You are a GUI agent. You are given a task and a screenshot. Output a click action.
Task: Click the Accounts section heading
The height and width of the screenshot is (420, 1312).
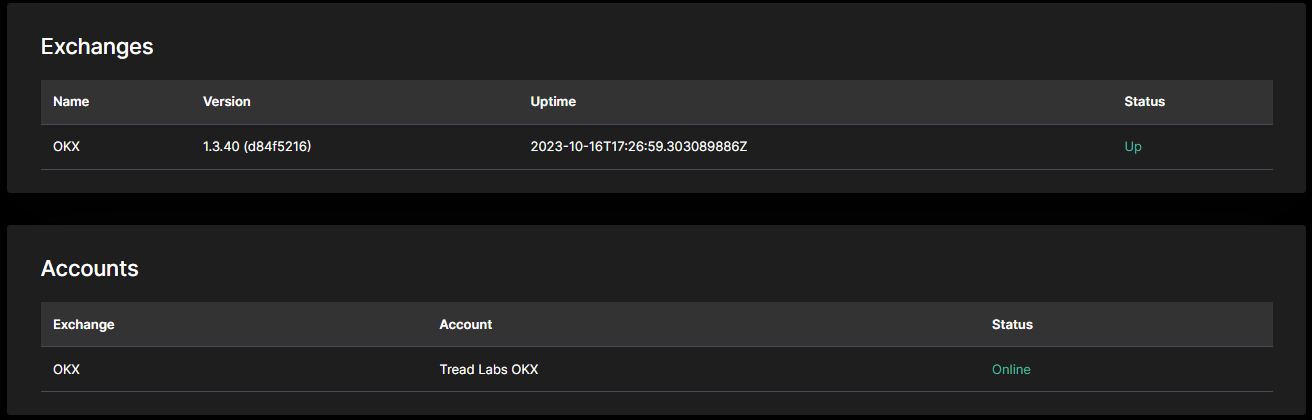[x=89, y=268]
